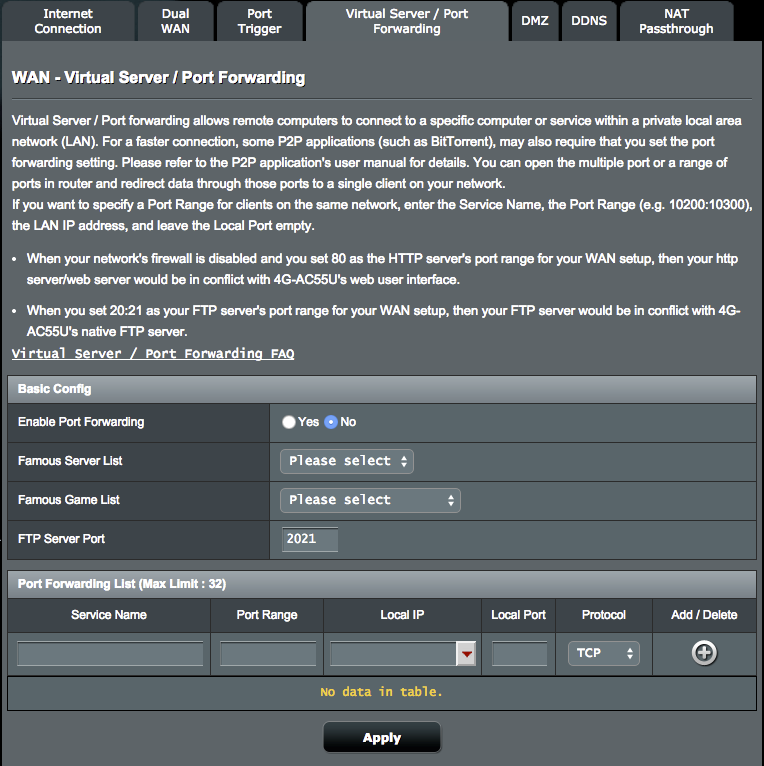This screenshot has width=764, height=766.
Task: Click the FTP Server Port label
Action: coord(62,539)
